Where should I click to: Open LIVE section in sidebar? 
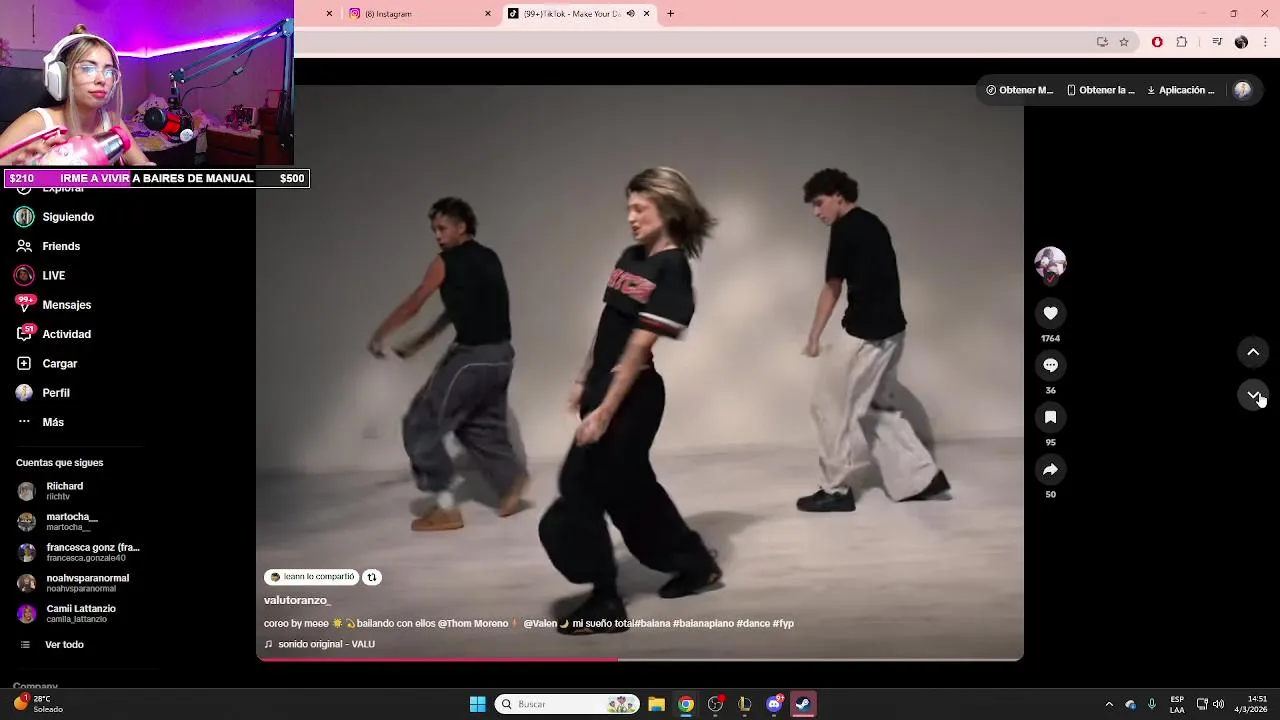click(40, 275)
